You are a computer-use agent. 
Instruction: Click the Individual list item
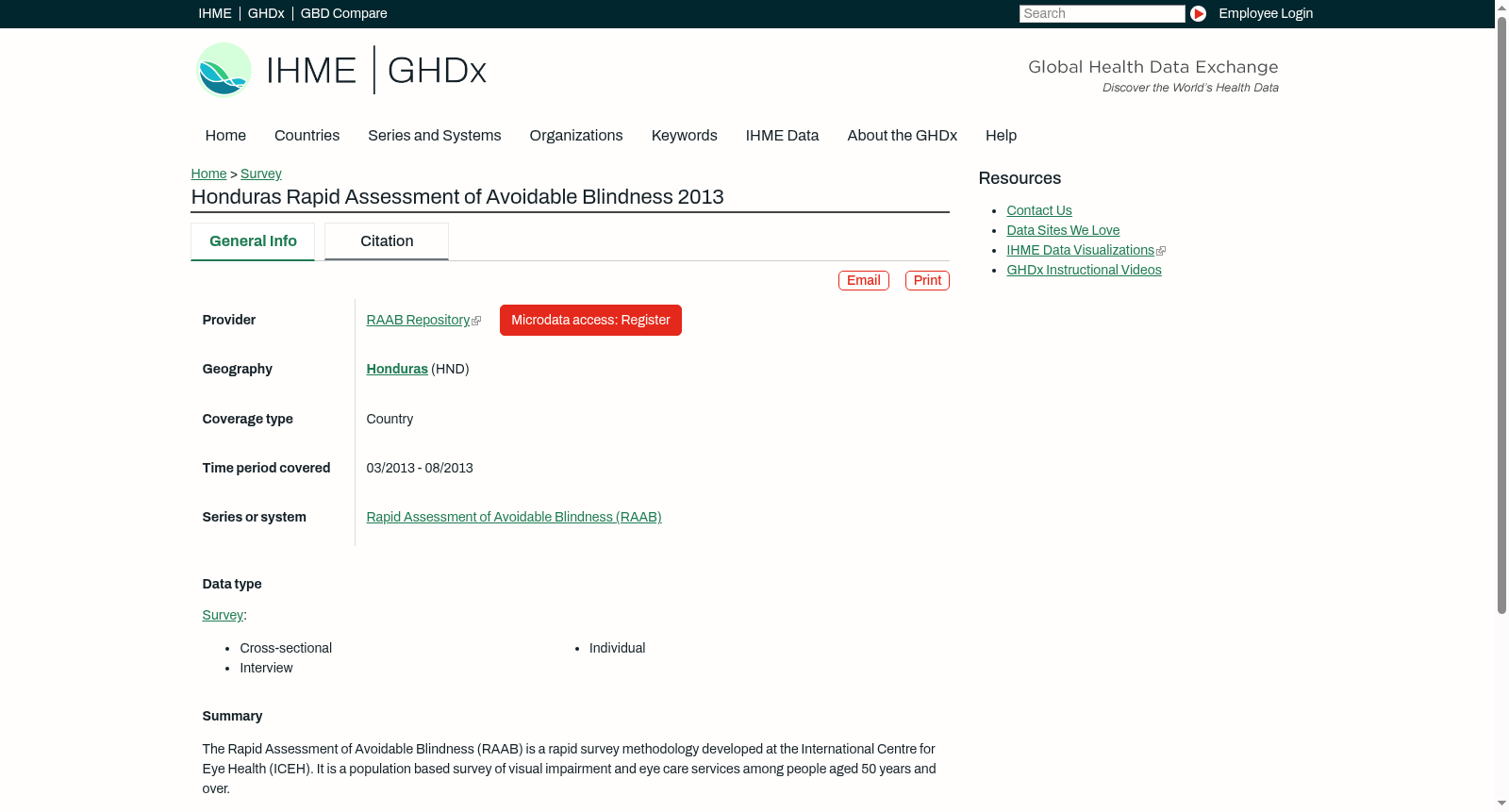[617, 648]
